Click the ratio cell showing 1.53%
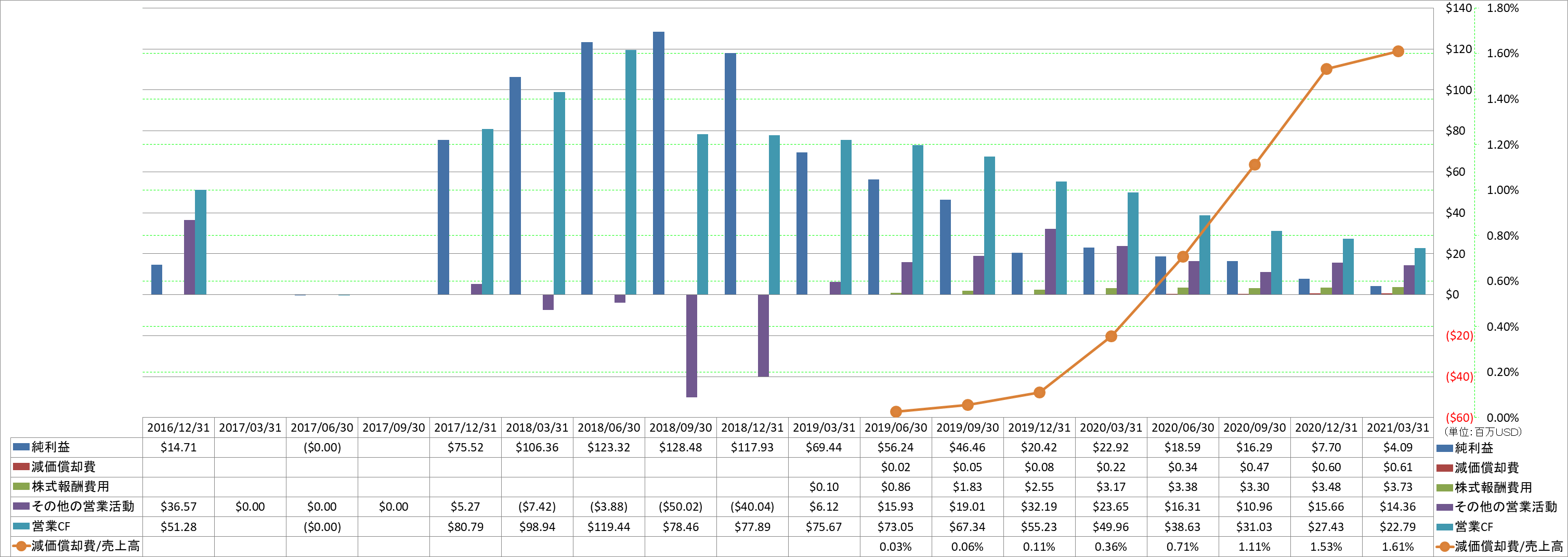This screenshot has height=557, width=1568. [1326, 547]
